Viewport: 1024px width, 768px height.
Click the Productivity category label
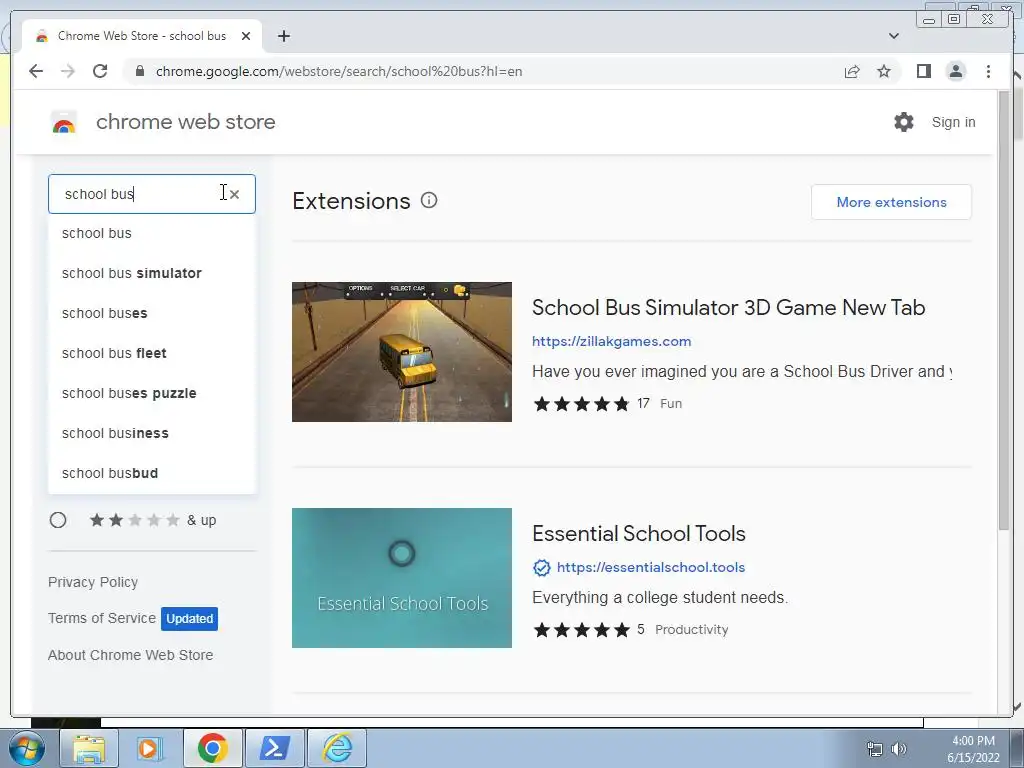pyautogui.click(x=692, y=630)
